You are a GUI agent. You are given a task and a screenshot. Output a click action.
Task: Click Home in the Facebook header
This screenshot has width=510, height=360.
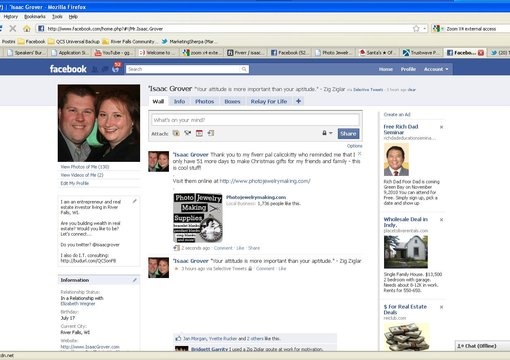[x=386, y=69]
